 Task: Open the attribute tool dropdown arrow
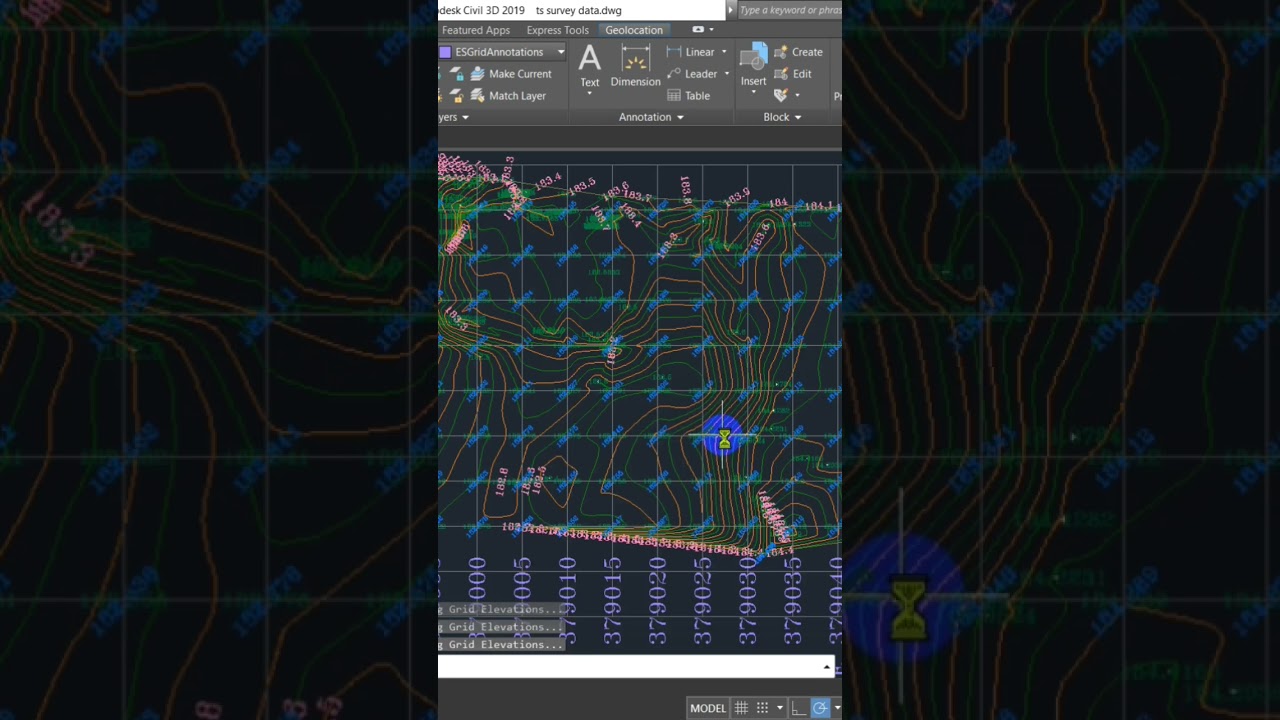[x=797, y=96]
